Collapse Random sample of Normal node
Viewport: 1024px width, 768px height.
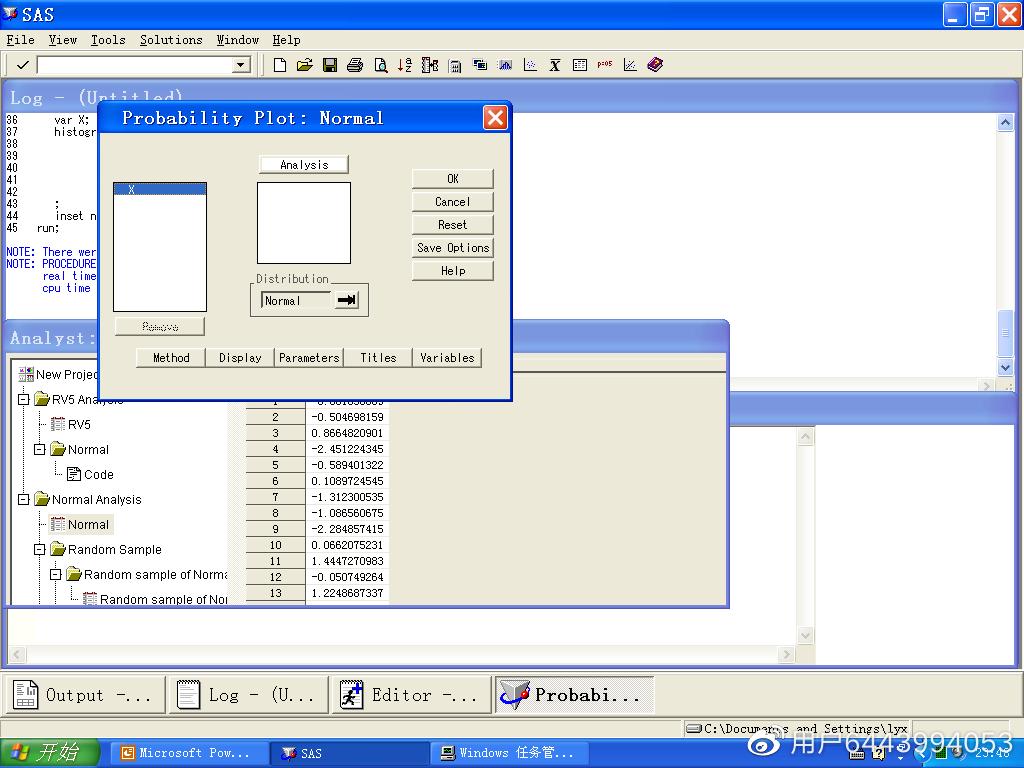[x=56, y=575]
